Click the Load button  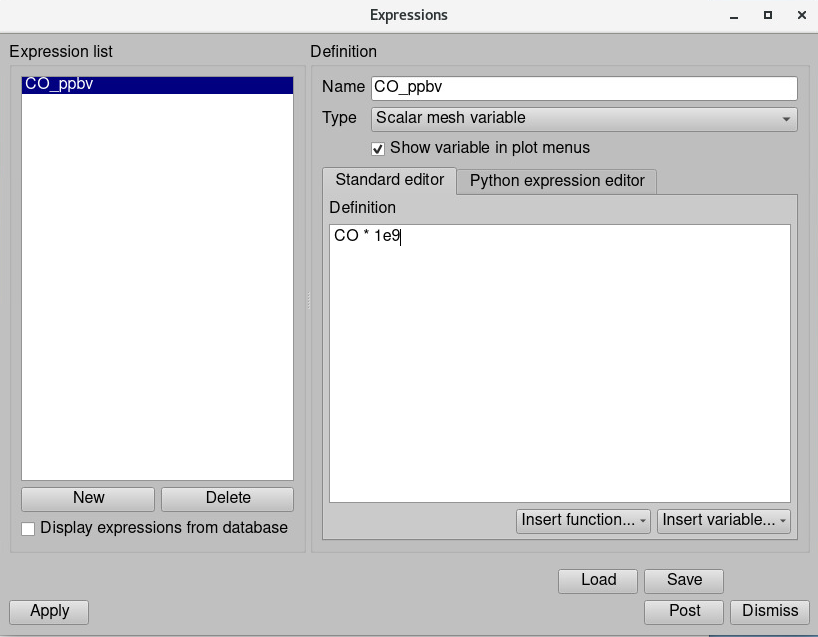598,580
